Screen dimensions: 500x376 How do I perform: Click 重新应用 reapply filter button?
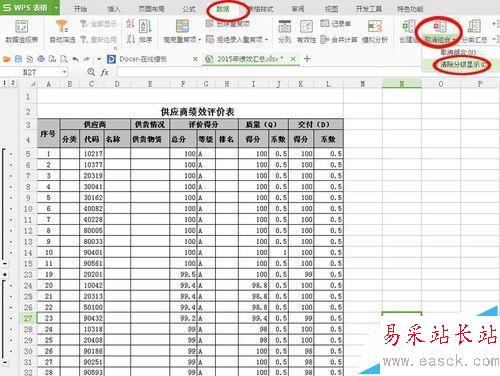(x=99, y=39)
